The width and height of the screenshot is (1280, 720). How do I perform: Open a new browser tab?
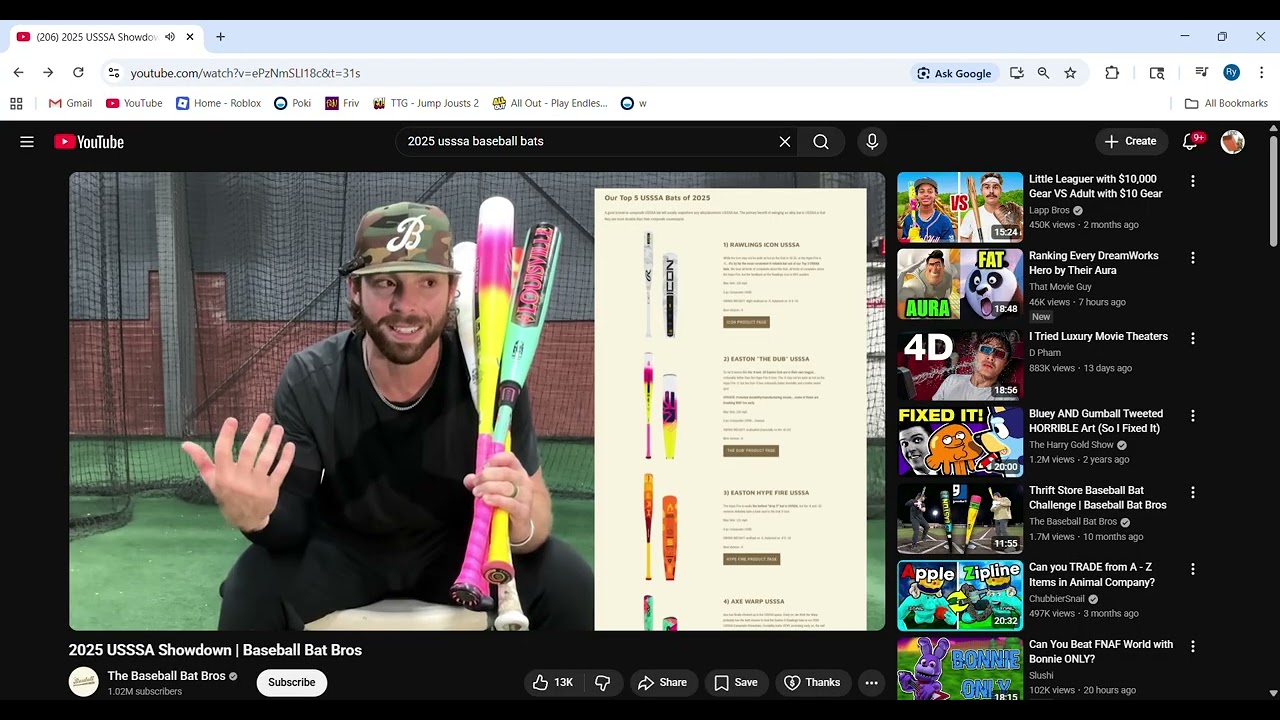220,37
